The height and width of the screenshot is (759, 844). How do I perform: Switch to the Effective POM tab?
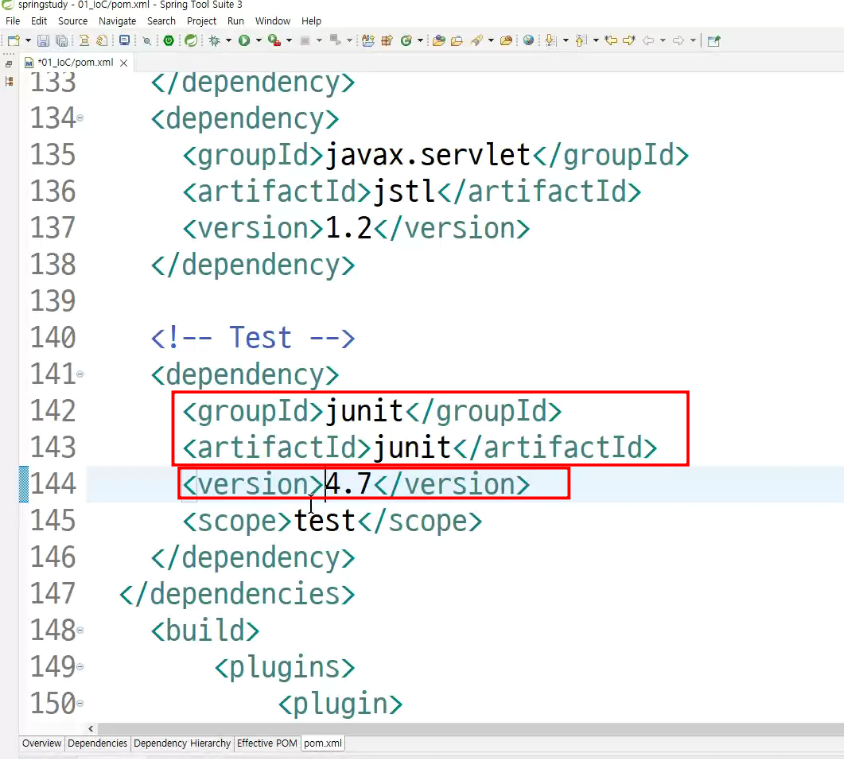coord(267,743)
